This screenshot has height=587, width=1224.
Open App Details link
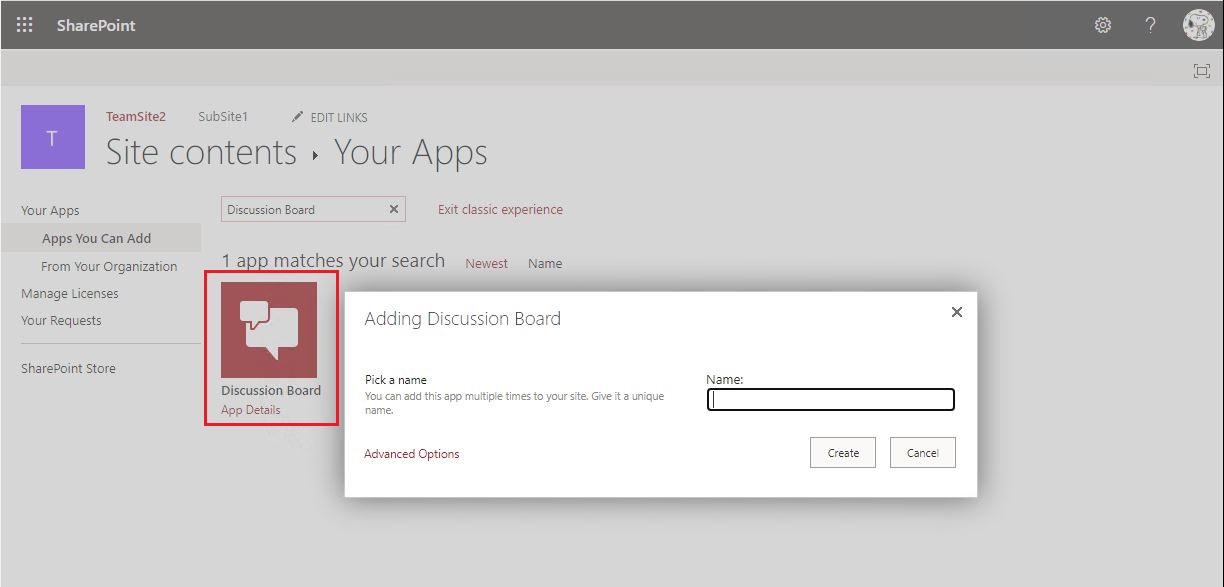[x=251, y=410]
